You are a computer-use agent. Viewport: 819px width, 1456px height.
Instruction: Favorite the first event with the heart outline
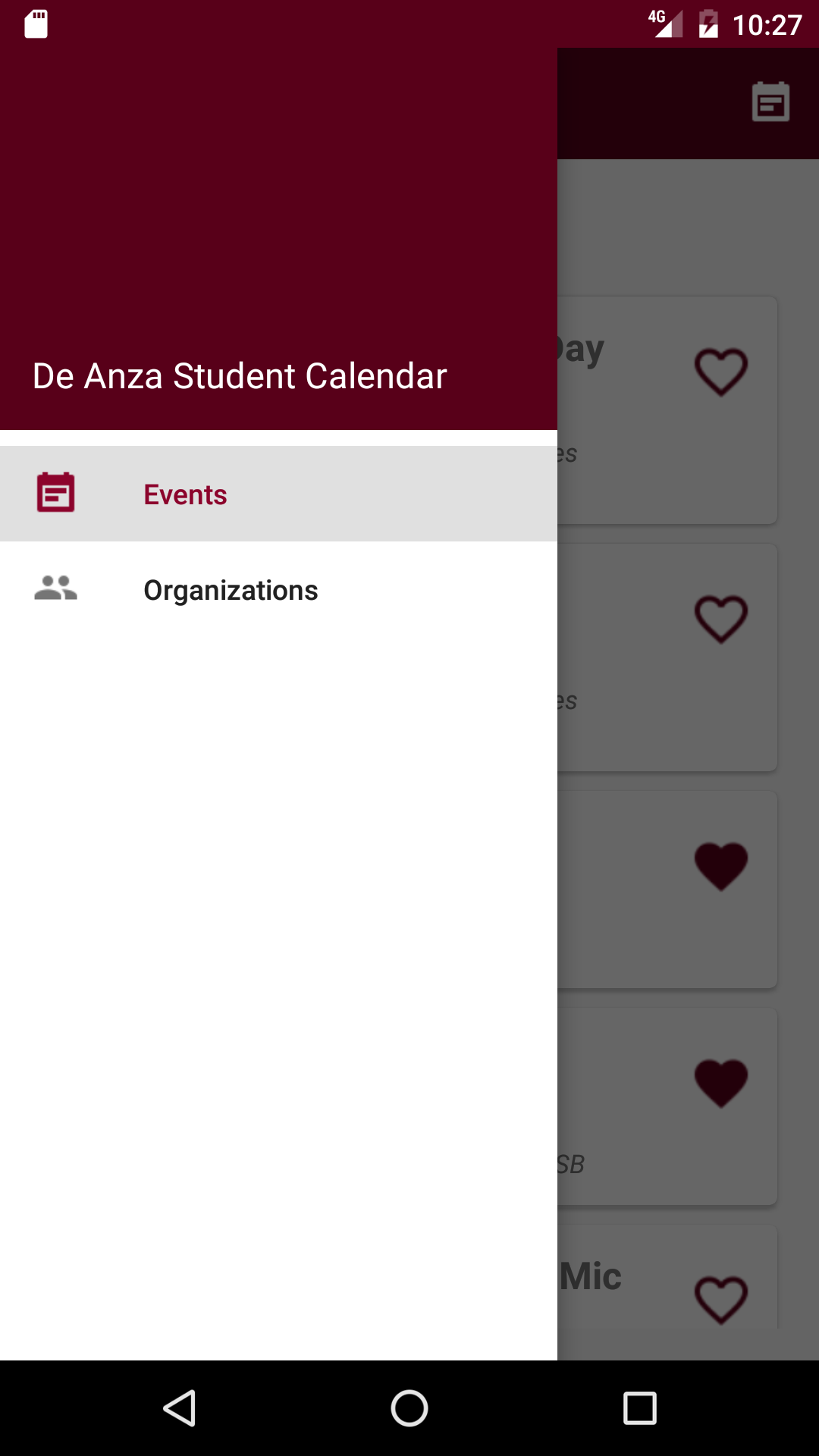coord(721,372)
